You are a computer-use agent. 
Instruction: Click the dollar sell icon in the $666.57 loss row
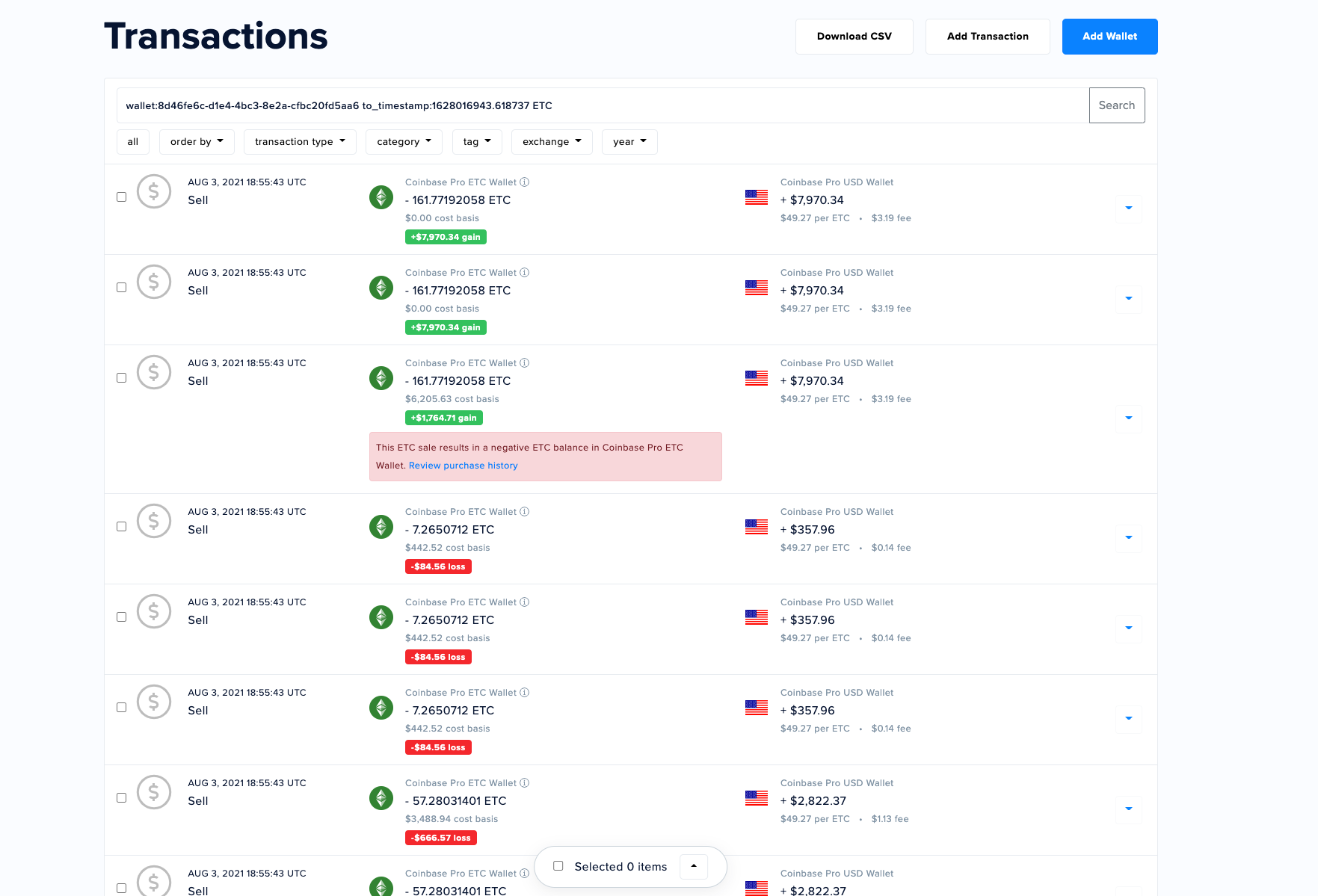click(x=154, y=792)
